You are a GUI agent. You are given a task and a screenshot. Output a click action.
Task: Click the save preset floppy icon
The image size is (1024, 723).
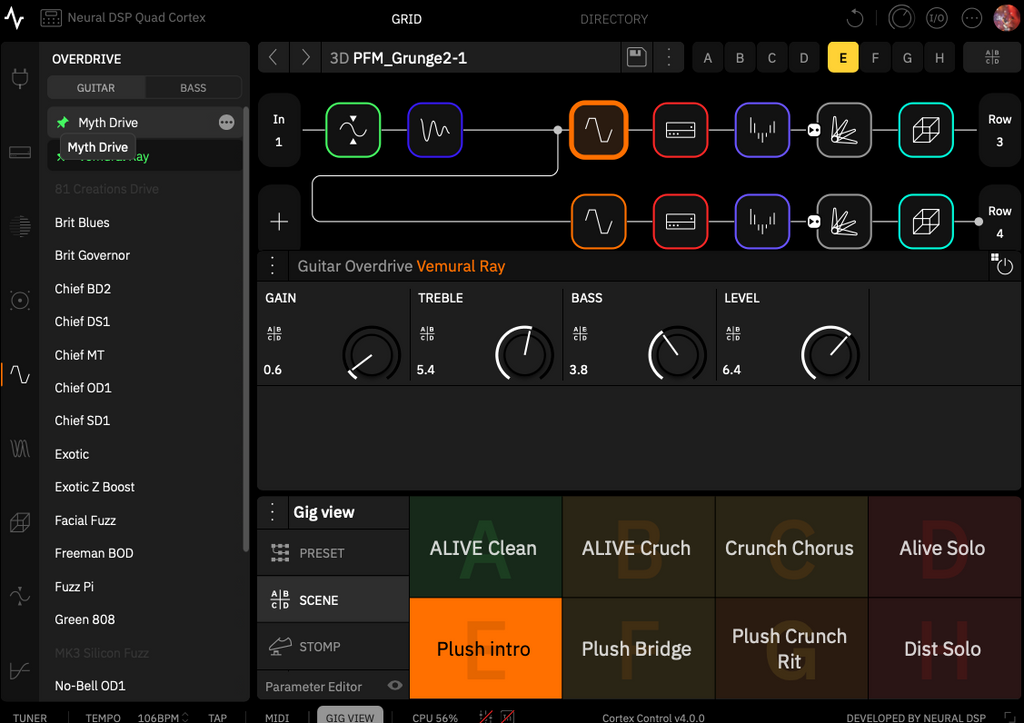click(x=636, y=57)
